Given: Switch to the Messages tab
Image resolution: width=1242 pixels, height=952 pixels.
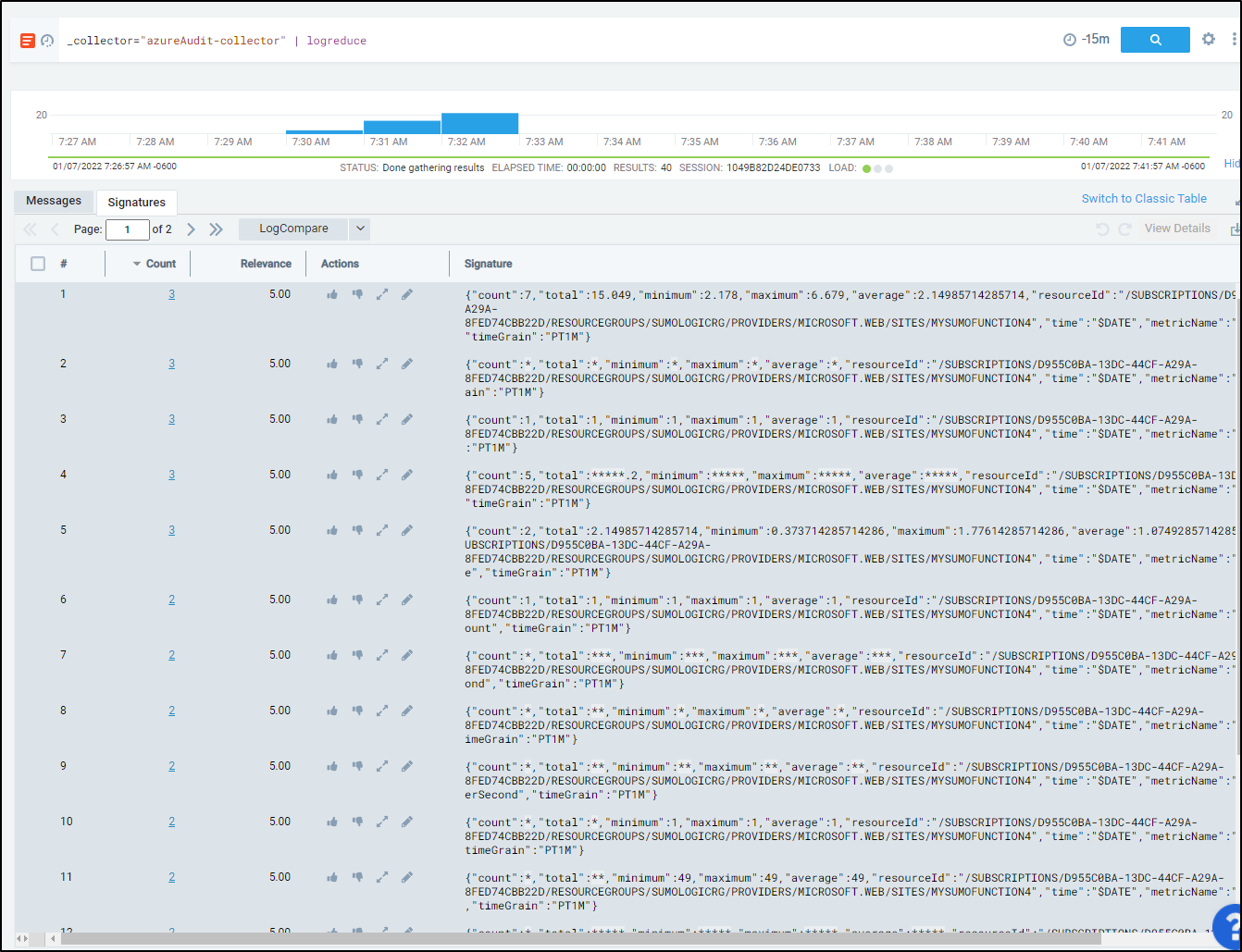Looking at the screenshot, I should coord(54,201).
